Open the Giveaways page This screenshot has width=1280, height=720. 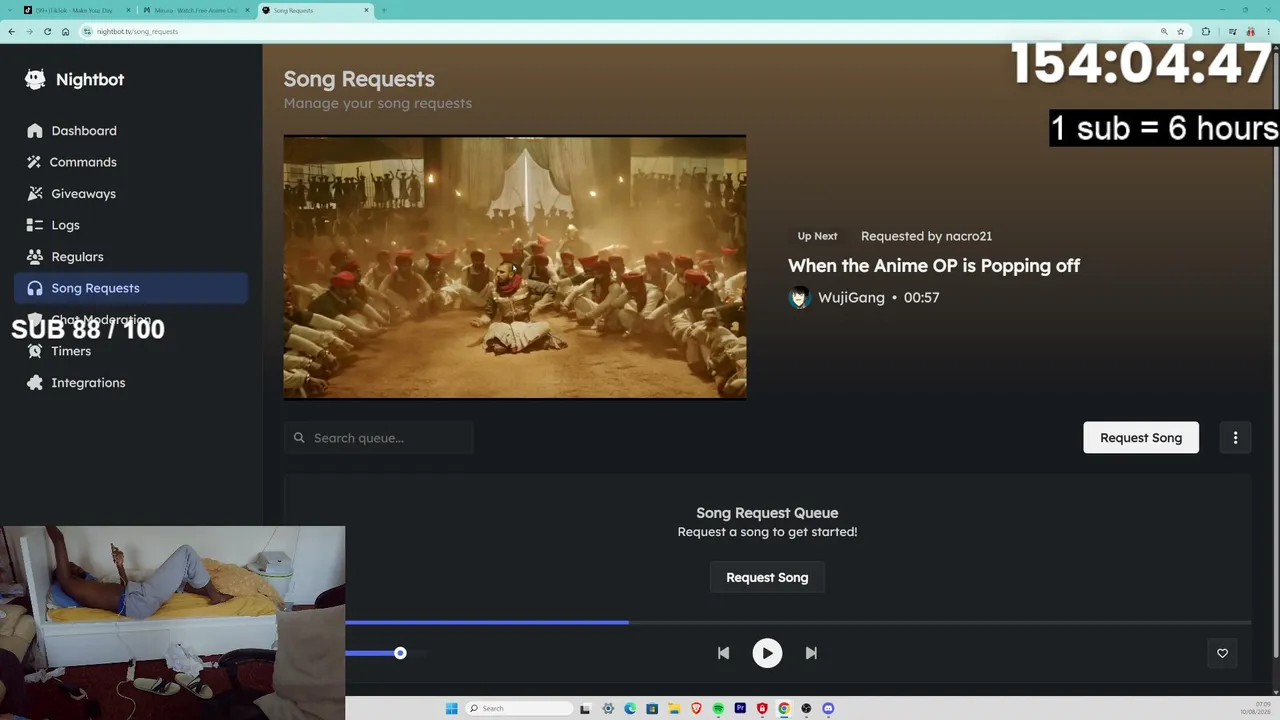coord(131,194)
